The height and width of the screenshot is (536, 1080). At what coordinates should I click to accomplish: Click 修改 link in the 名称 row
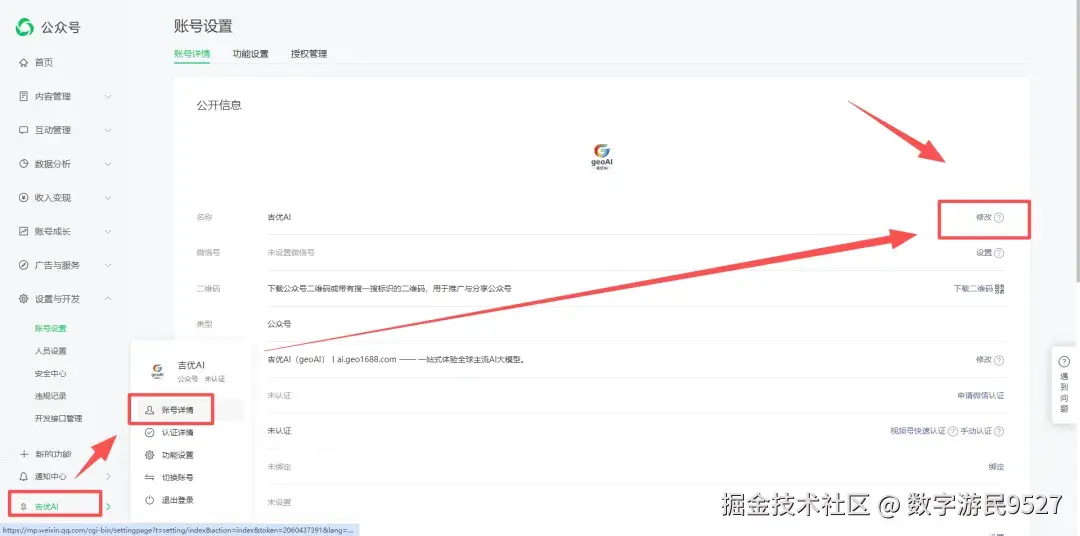tap(984, 217)
